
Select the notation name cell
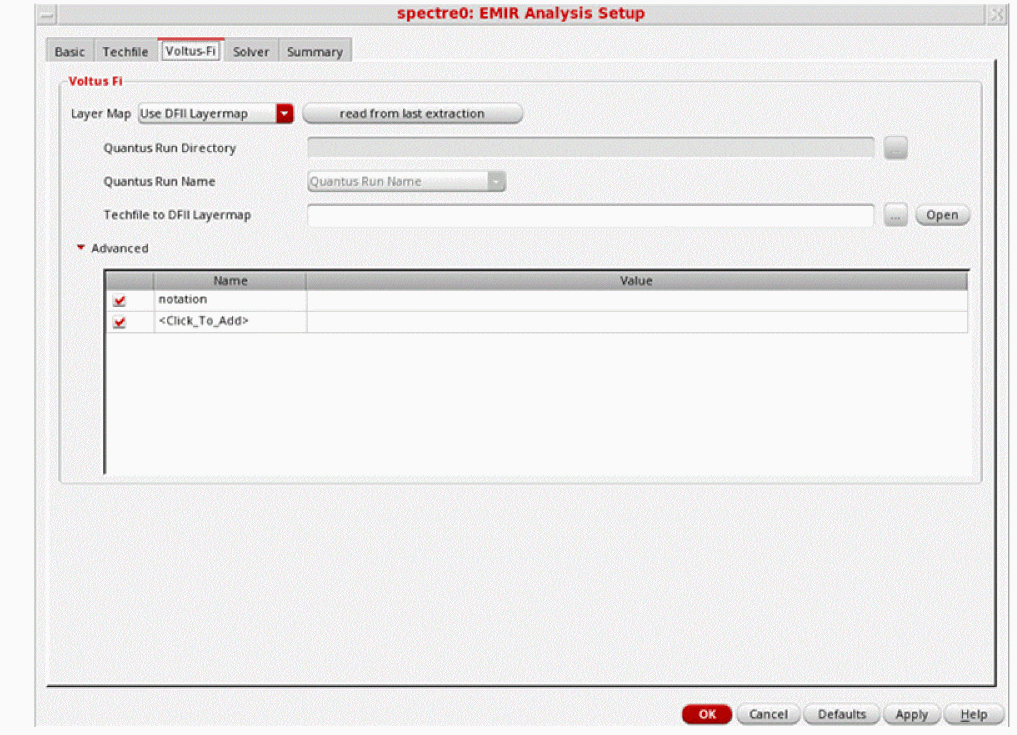(230, 300)
